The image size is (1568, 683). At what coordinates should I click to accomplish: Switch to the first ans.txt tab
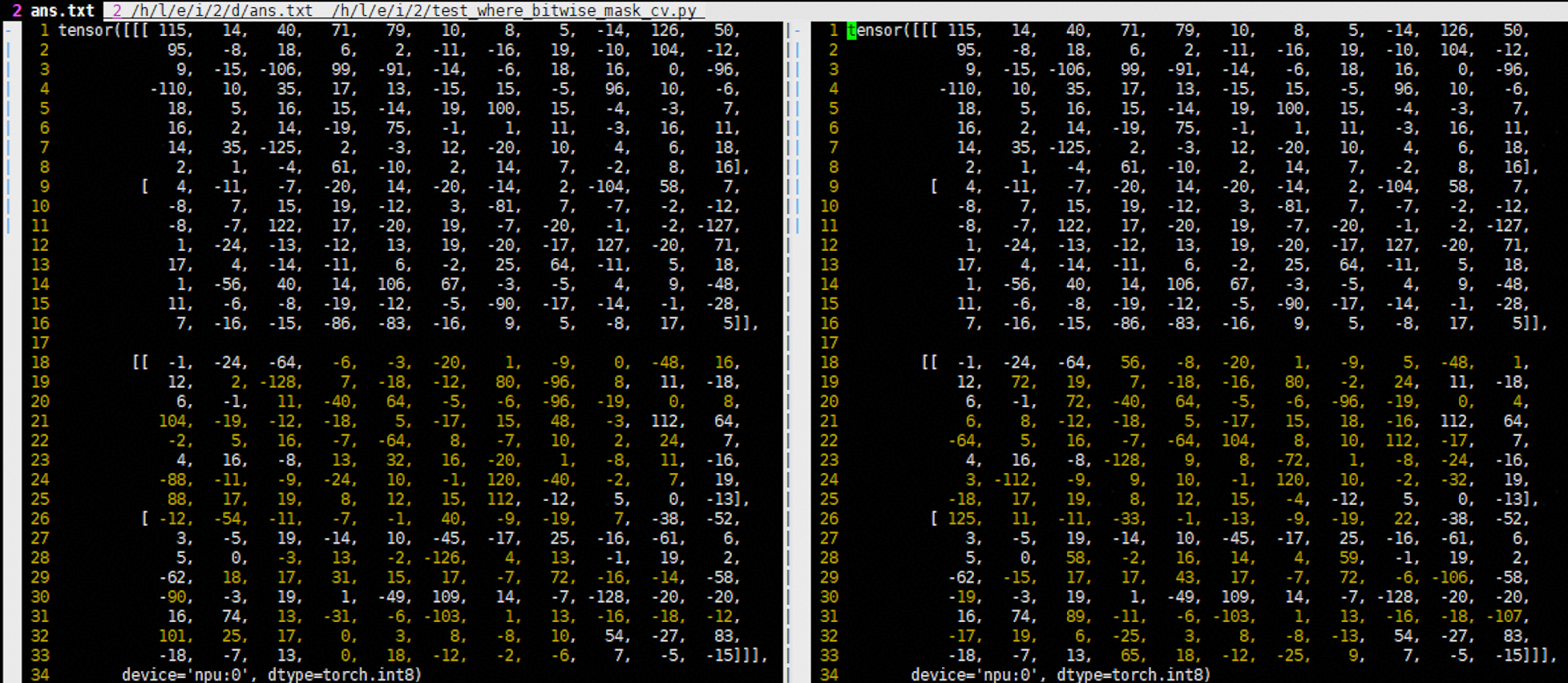coord(53,10)
